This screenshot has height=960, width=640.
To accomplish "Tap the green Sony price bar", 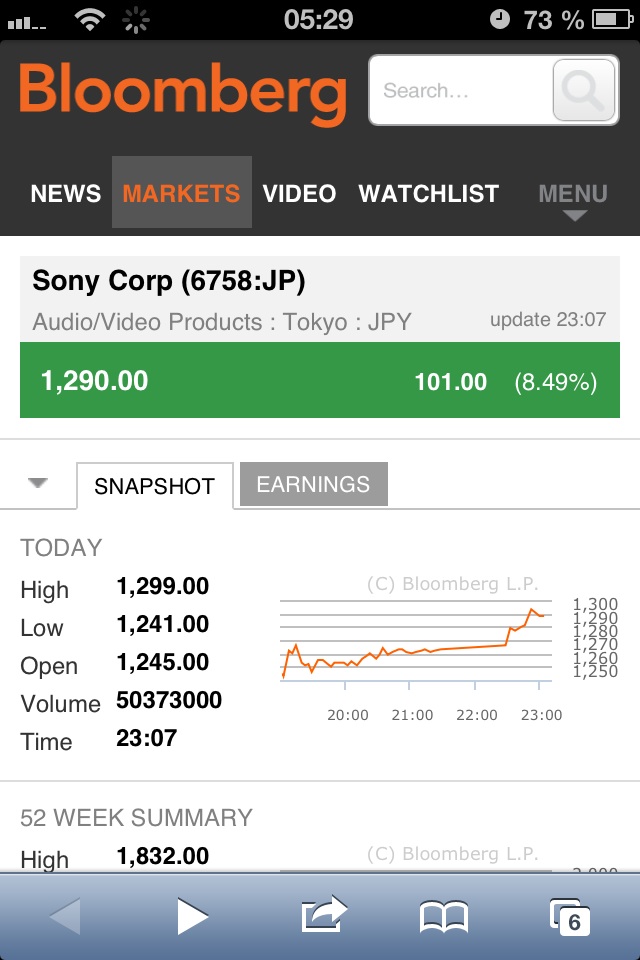I will coord(320,381).
